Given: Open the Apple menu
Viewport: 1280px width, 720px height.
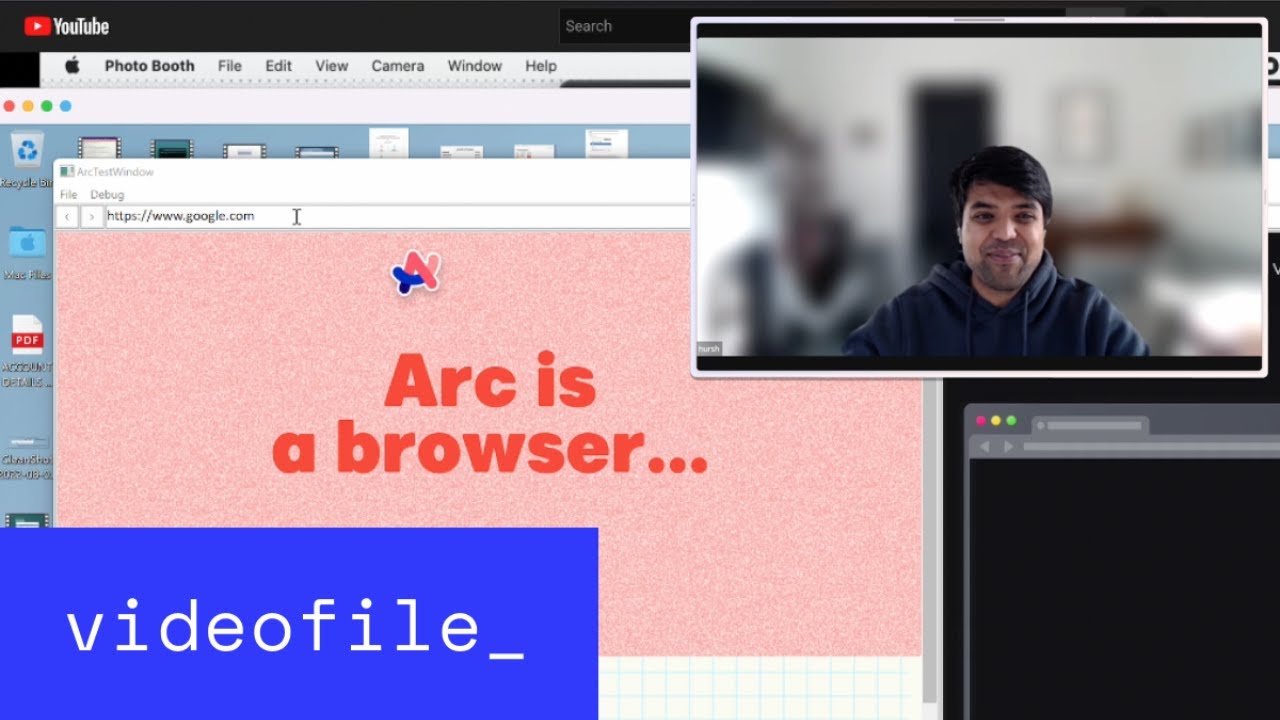Looking at the screenshot, I should click(x=72, y=66).
